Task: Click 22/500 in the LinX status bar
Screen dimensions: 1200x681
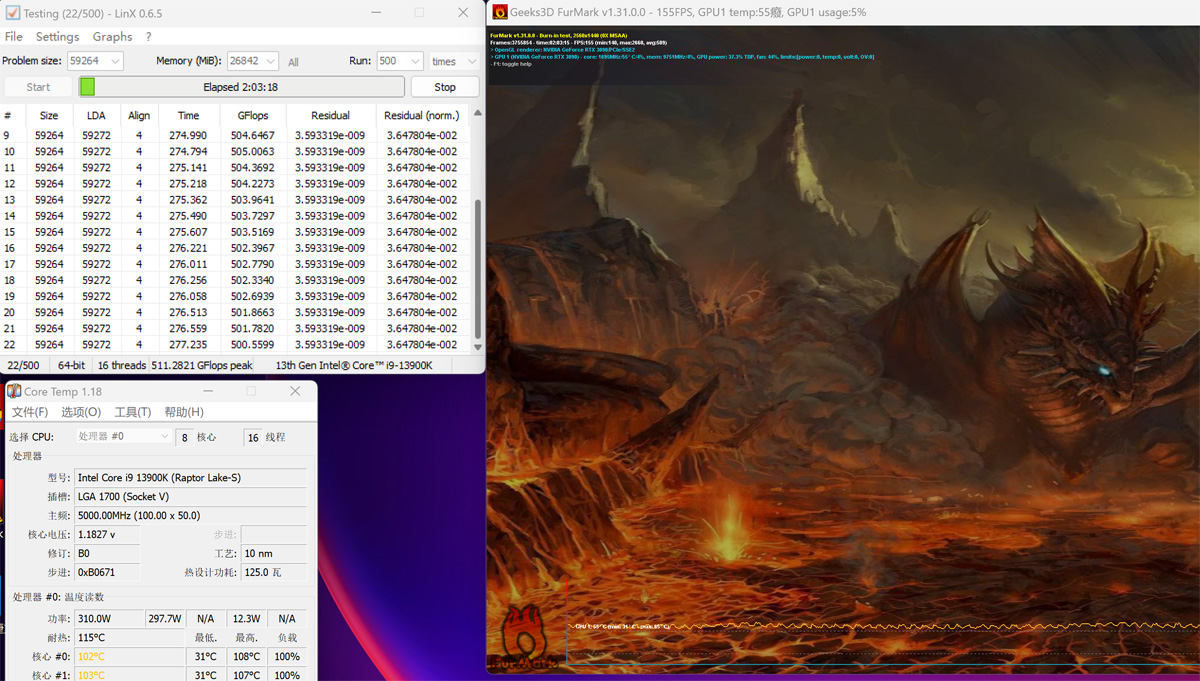Action: 23,365
